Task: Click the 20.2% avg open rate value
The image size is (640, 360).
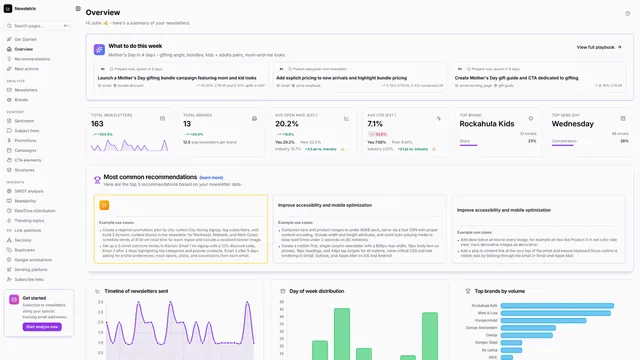Action: 287,124
